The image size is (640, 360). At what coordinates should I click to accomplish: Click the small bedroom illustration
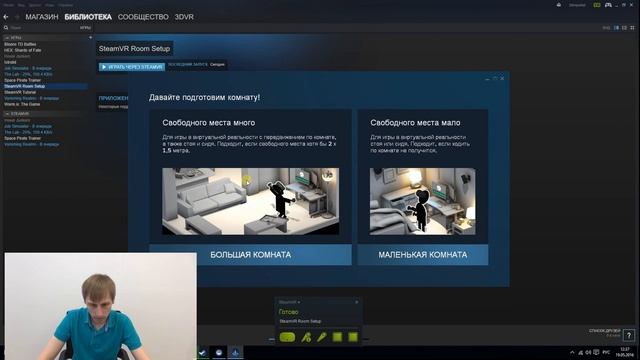pyautogui.click(x=423, y=201)
